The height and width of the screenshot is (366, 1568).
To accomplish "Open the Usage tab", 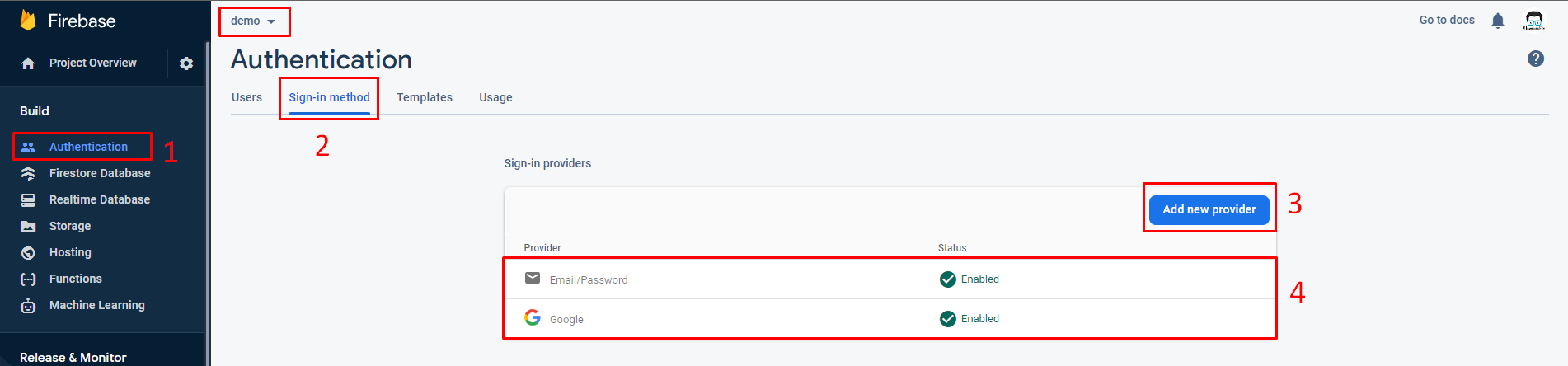I will 495,97.
